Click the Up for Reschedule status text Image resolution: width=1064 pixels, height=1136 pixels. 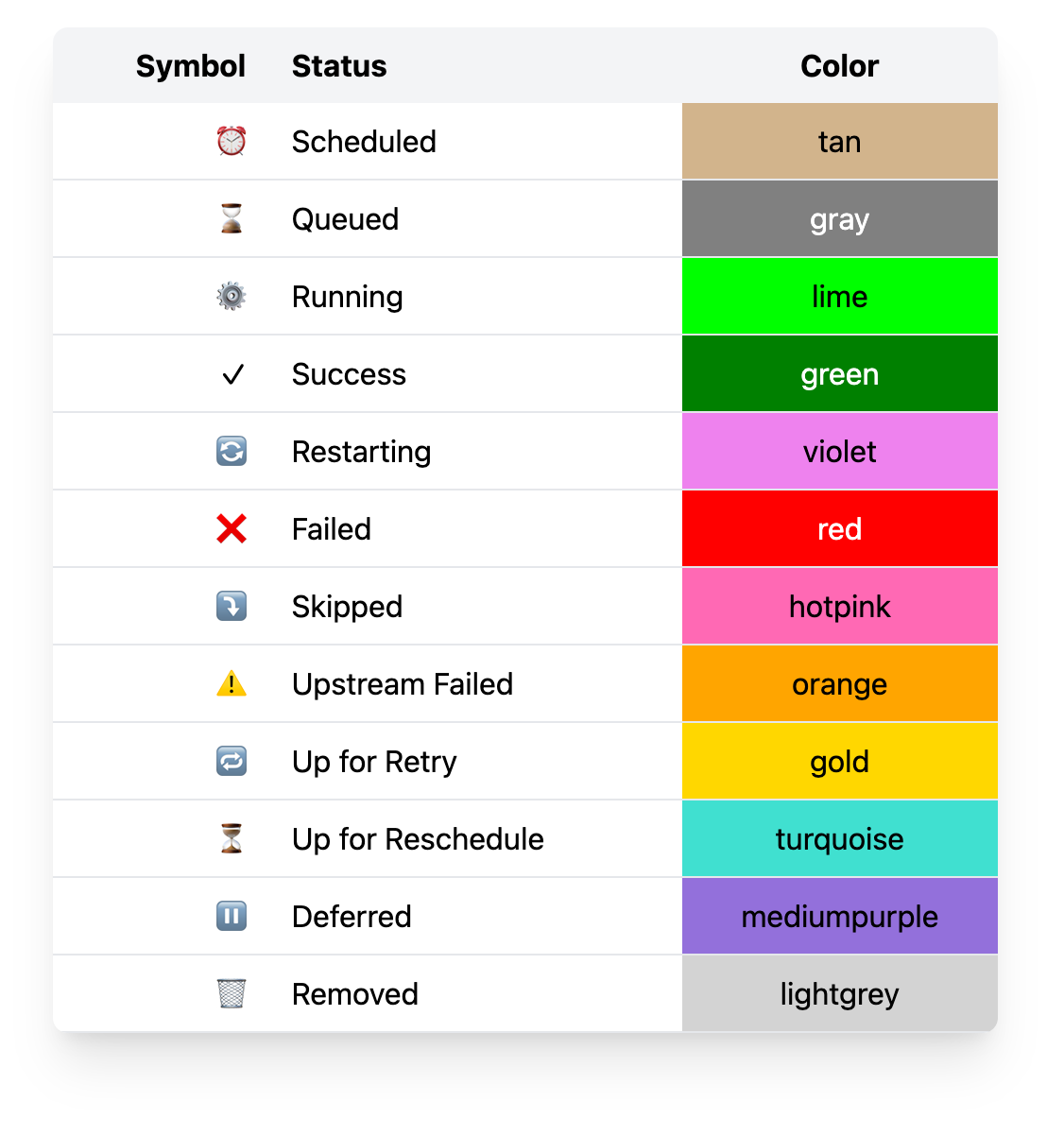click(418, 839)
